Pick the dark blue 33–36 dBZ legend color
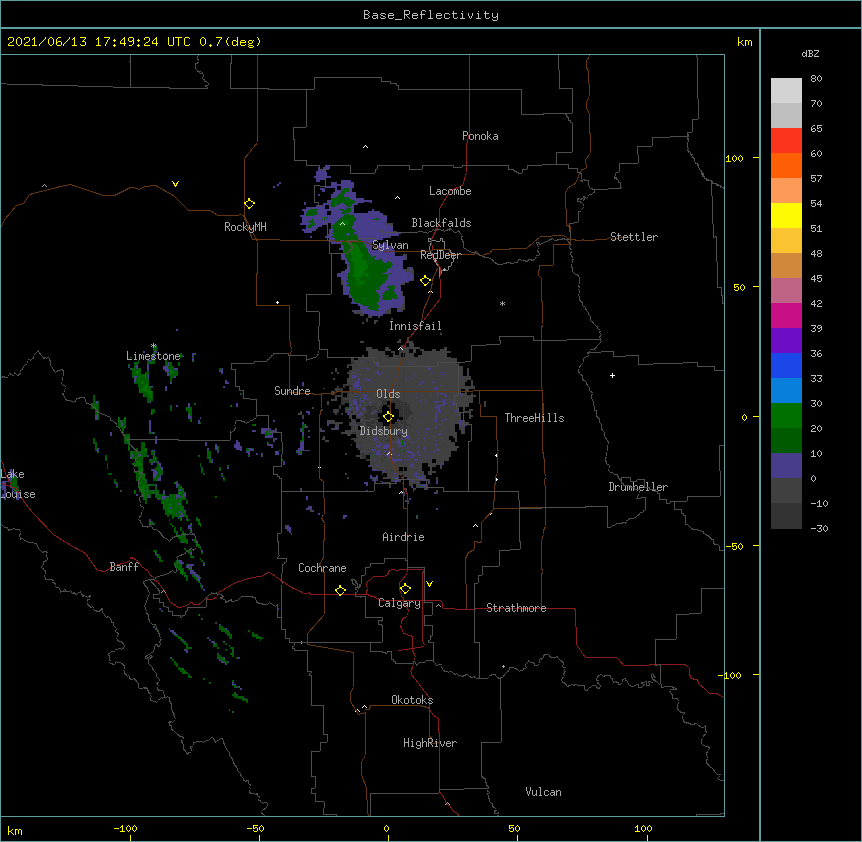This screenshot has height=842, width=862. pos(786,365)
